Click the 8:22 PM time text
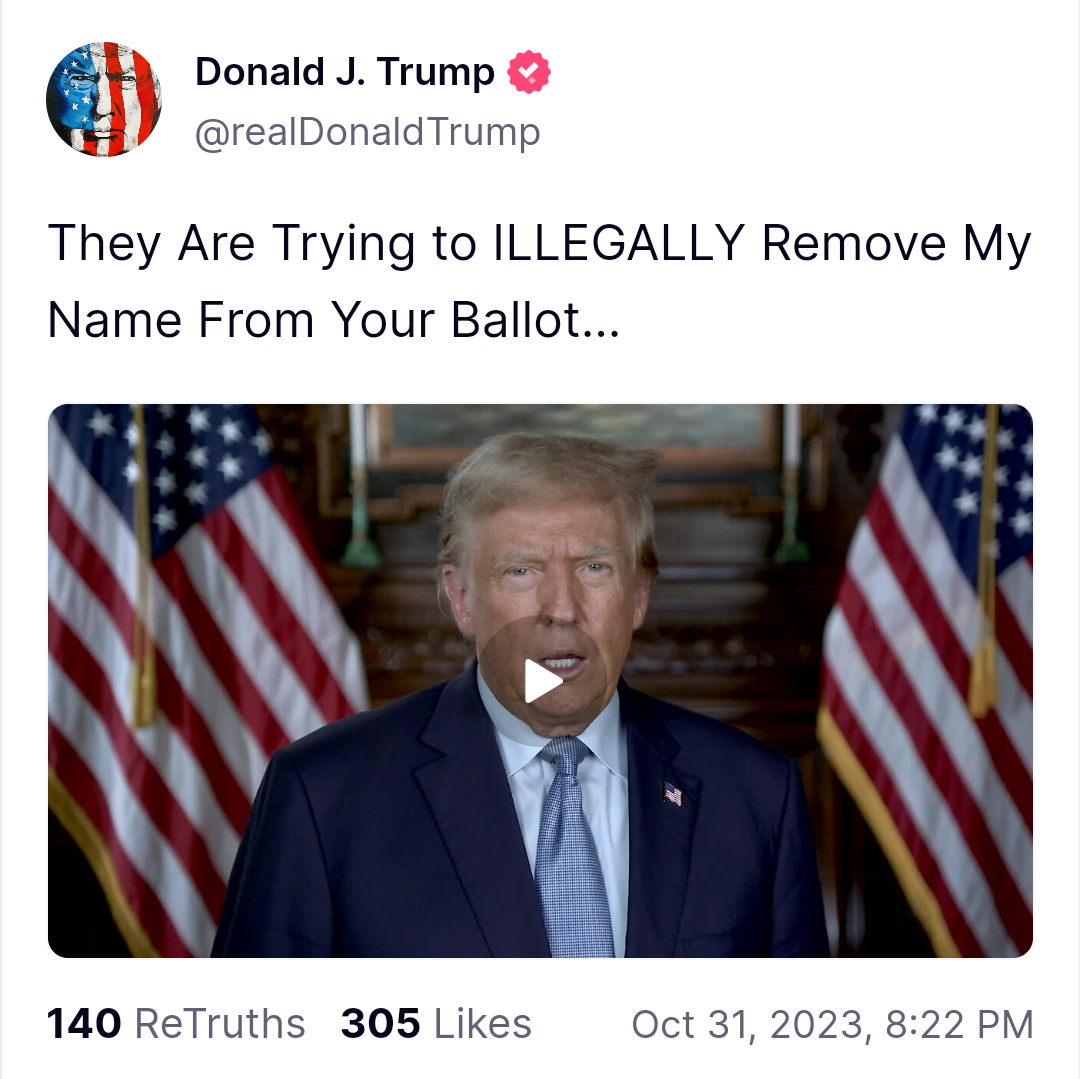1080x1079 pixels. click(x=959, y=1025)
